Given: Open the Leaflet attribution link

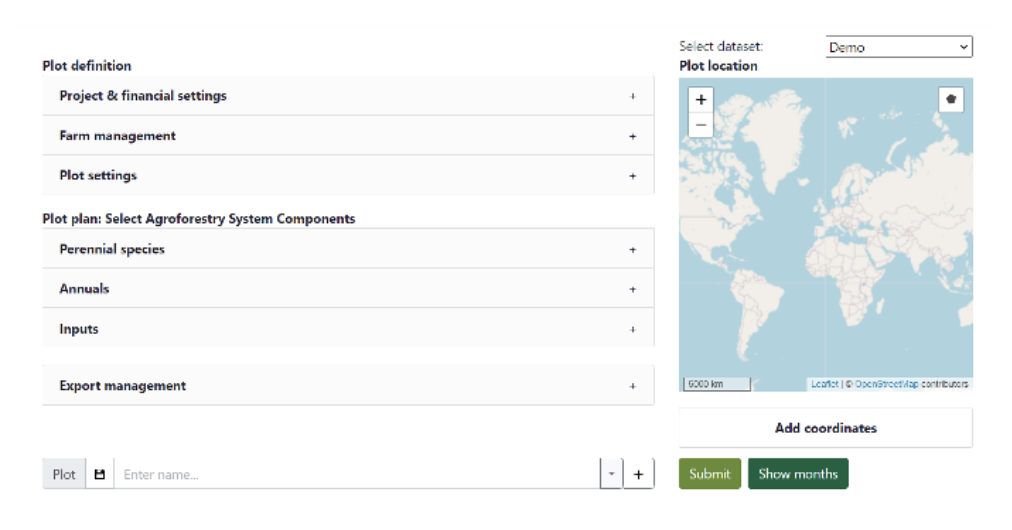Looking at the screenshot, I should pyautogui.click(x=825, y=384).
